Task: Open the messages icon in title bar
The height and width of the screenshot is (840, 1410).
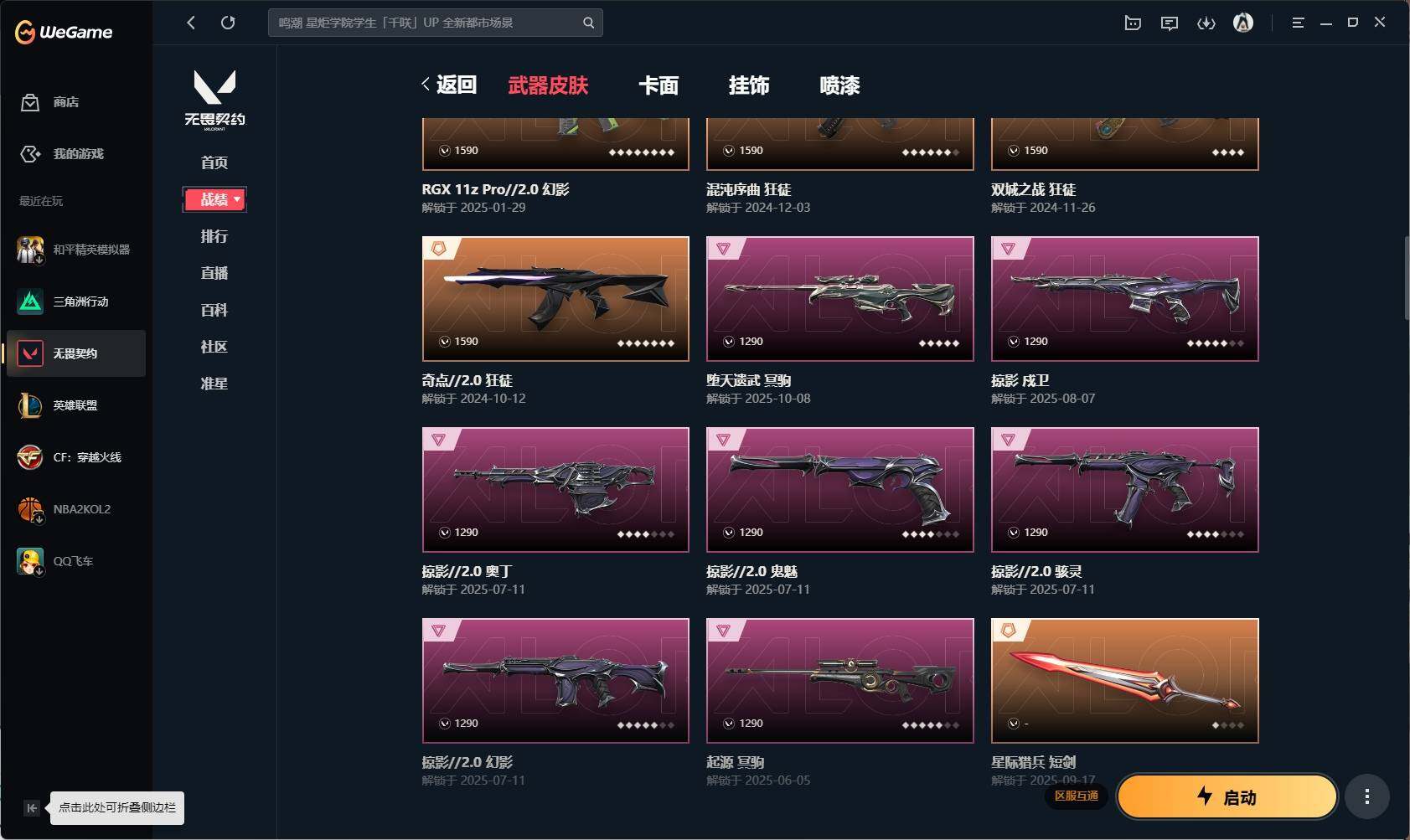Action: pyautogui.click(x=1170, y=23)
